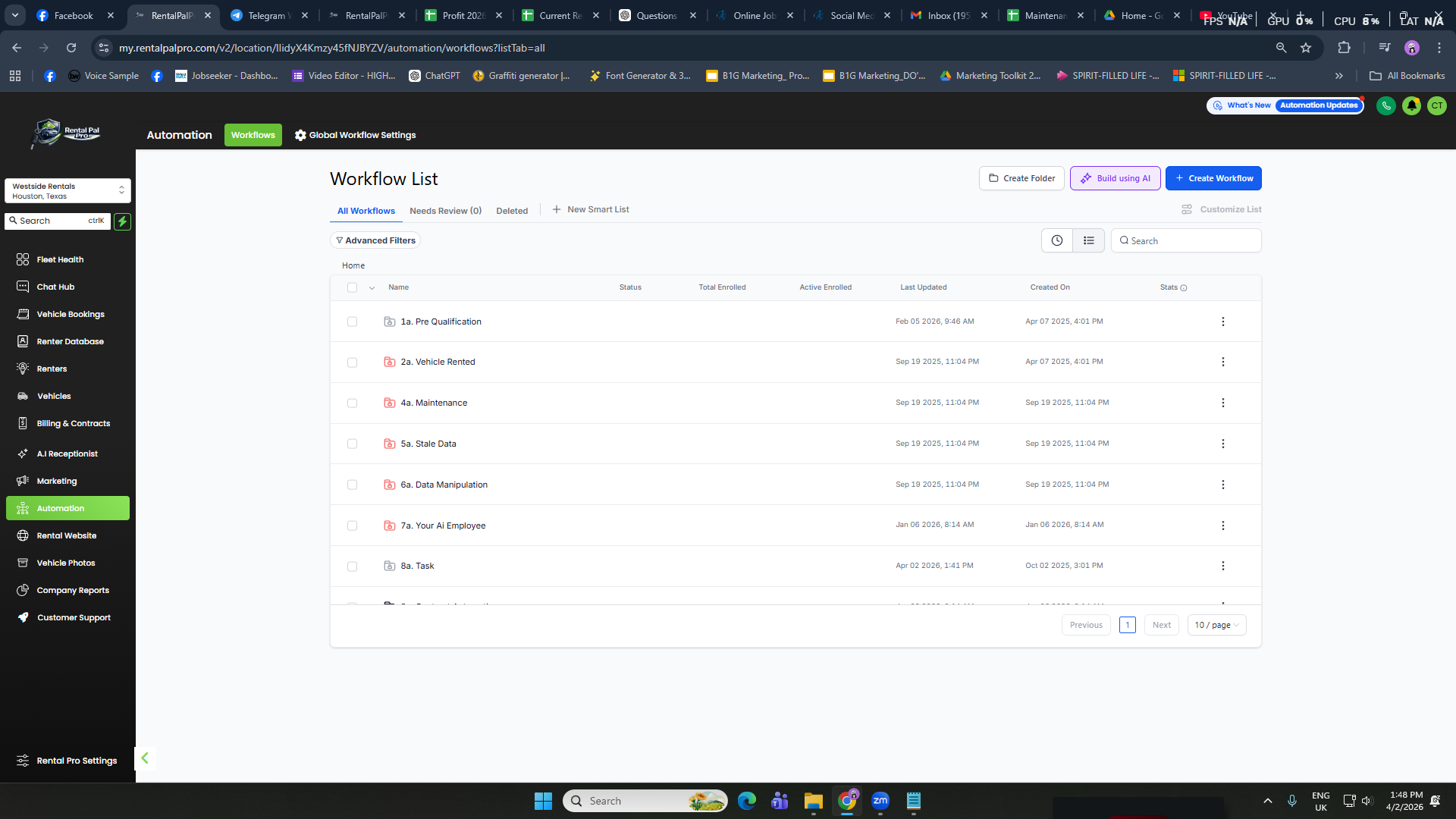Go to pagination page 1
The image size is (1456, 819).
click(x=1127, y=625)
